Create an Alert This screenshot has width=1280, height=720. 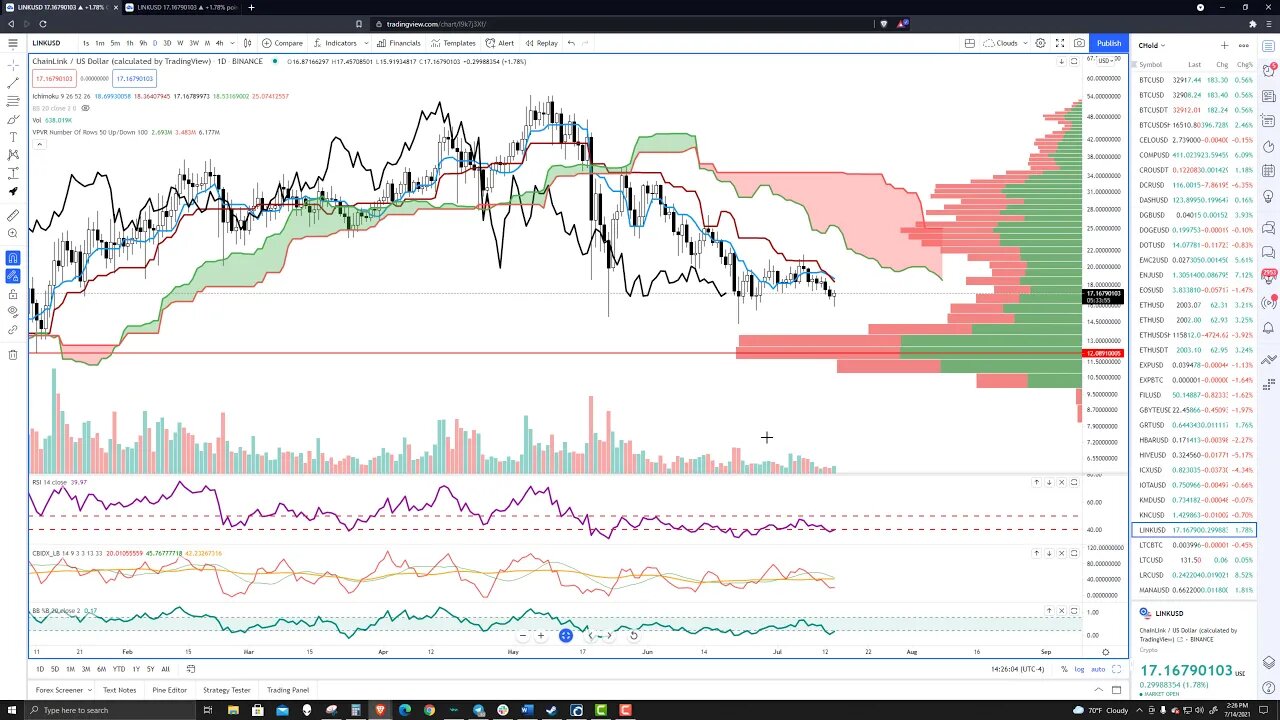[499, 43]
